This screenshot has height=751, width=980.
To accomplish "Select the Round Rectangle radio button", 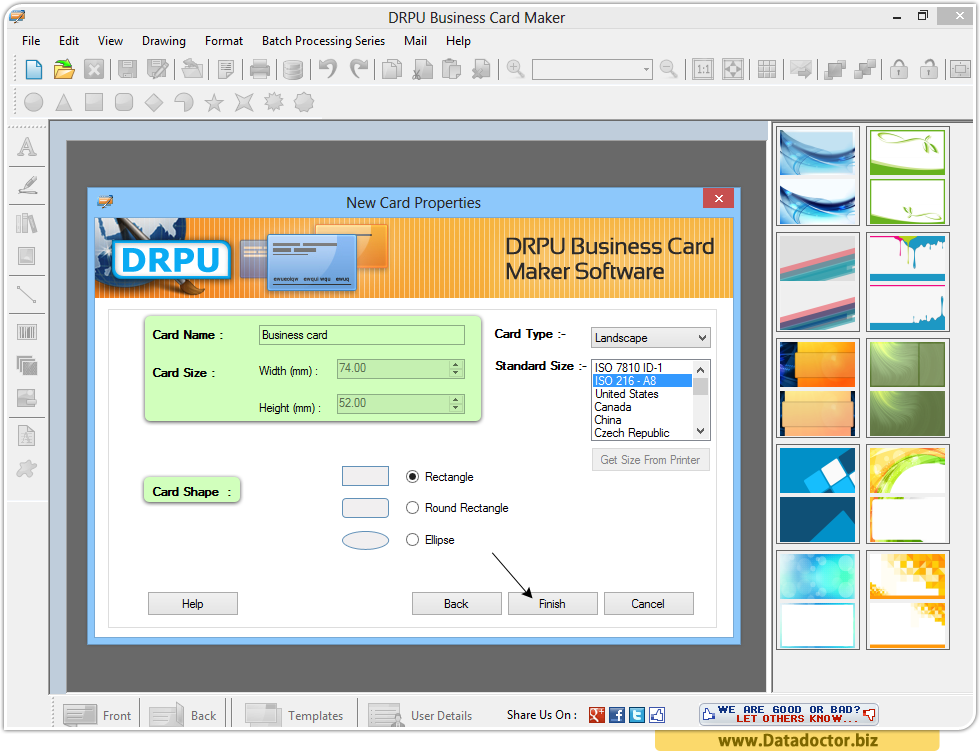I will point(412,508).
